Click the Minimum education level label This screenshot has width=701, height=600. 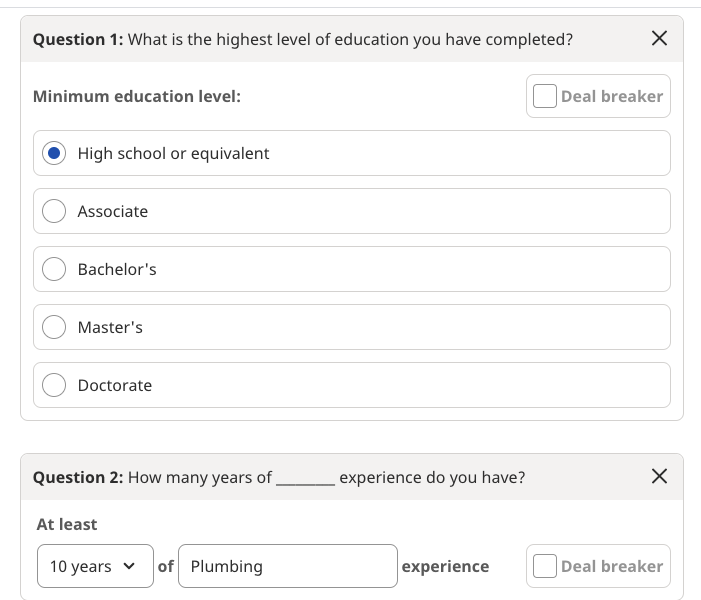coord(137,96)
